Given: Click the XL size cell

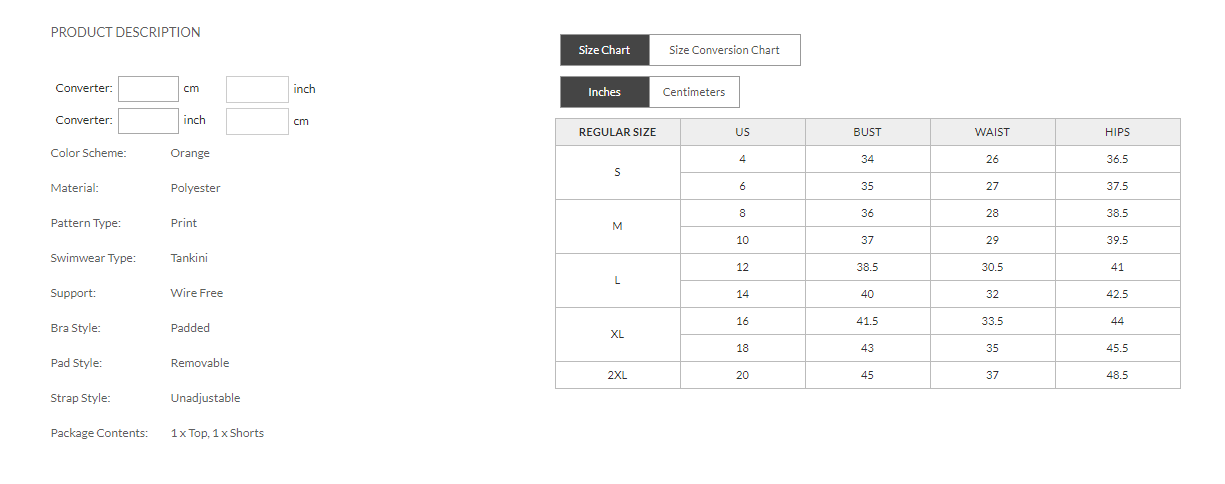Looking at the screenshot, I should coord(617,334).
